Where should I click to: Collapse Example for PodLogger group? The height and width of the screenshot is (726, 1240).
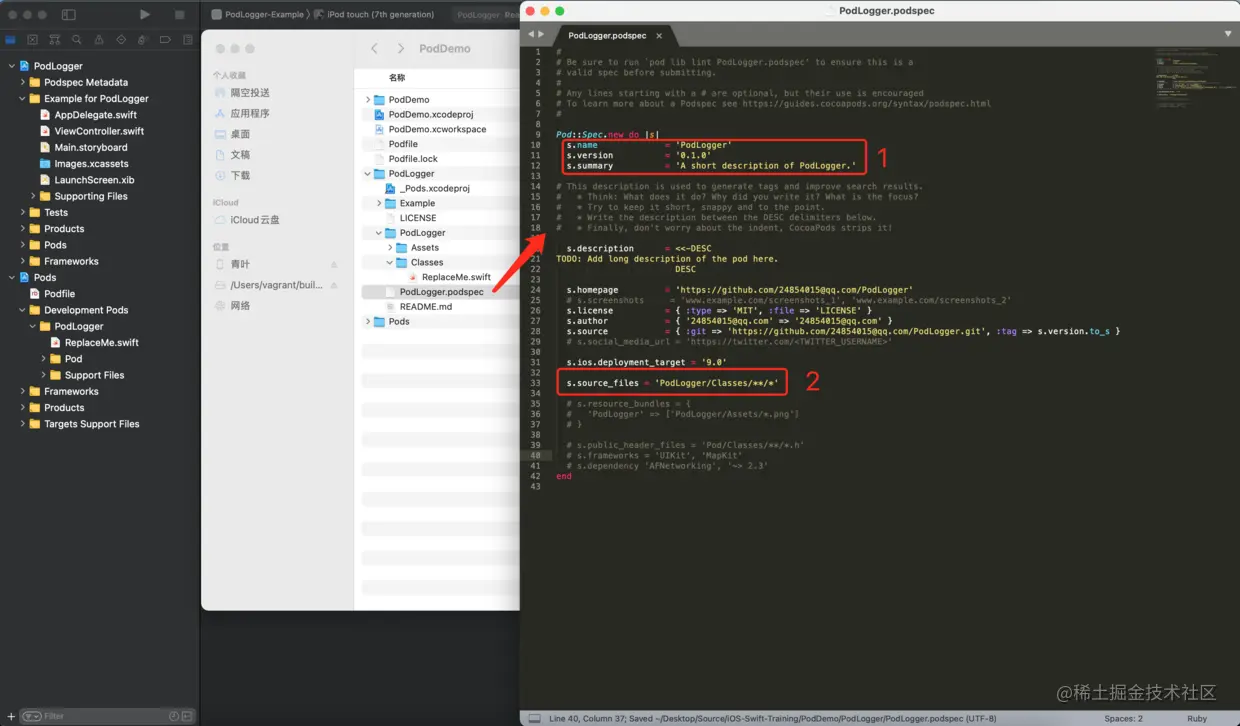coord(23,99)
